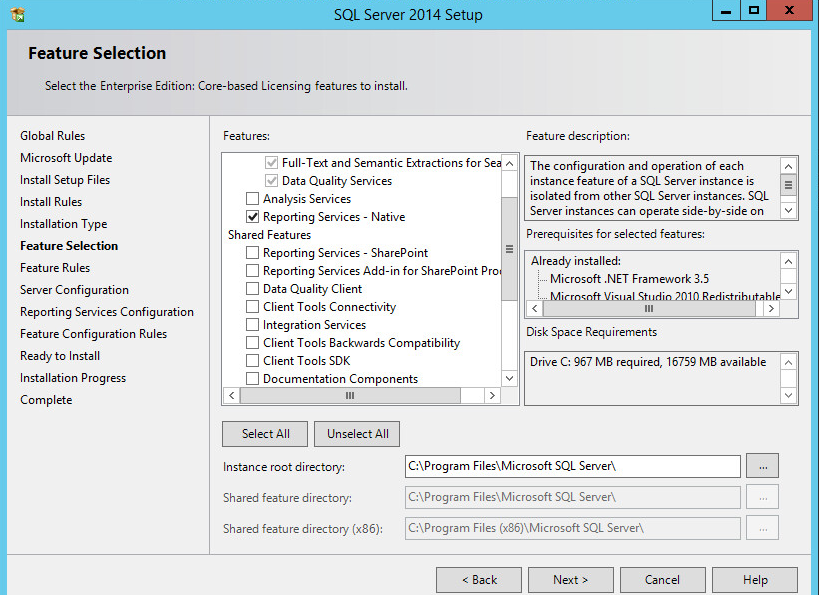The width and height of the screenshot is (819, 595).
Task: Select the Complete step
Action: pyautogui.click(x=46, y=400)
